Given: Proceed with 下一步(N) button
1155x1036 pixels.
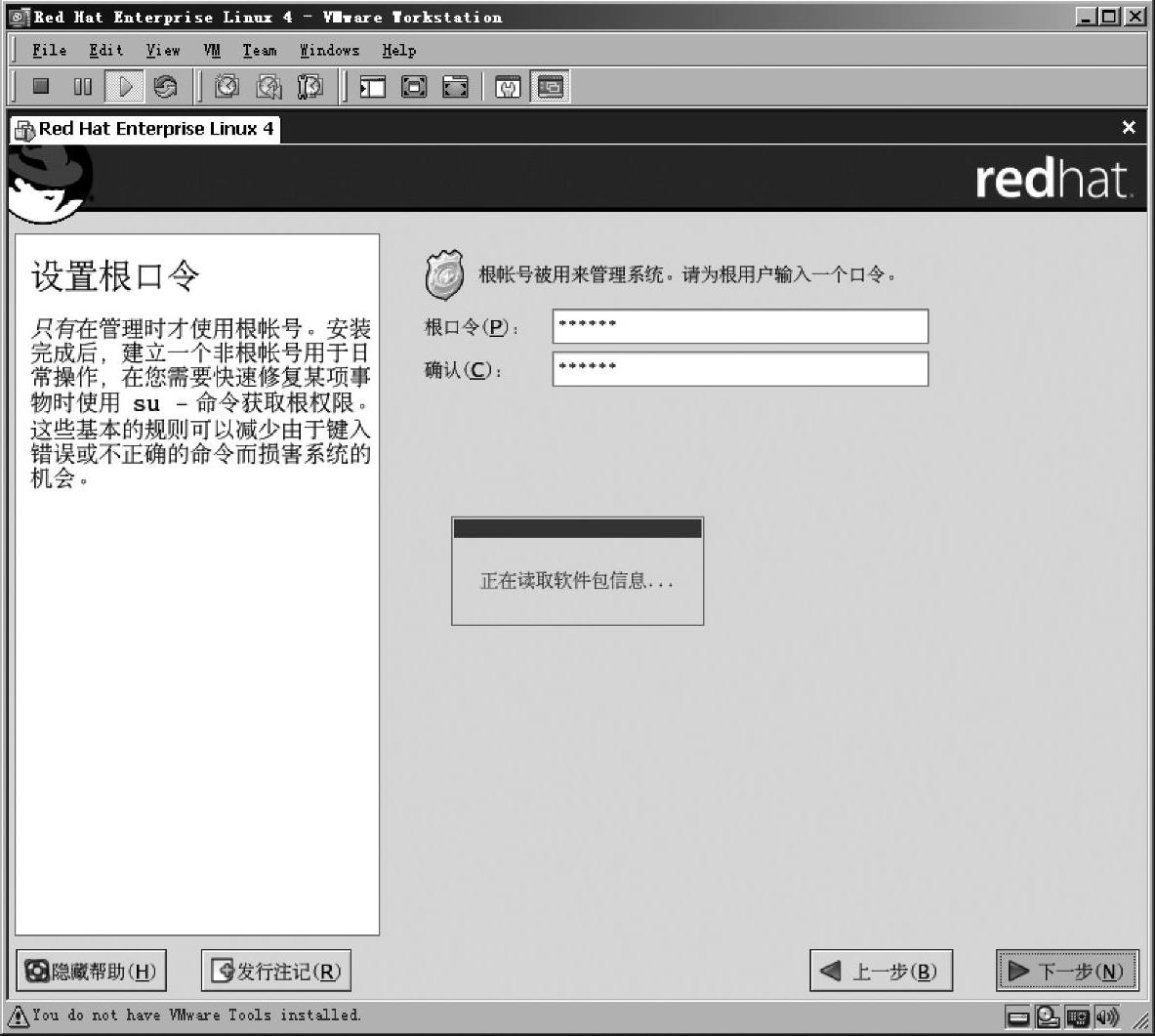Looking at the screenshot, I should tap(1067, 972).
